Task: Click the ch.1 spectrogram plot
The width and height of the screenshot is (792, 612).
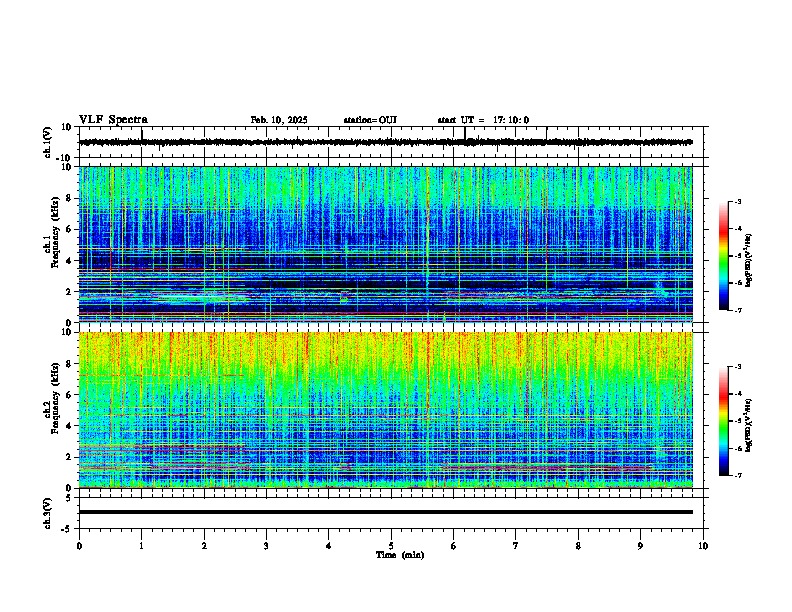Action: pos(385,244)
